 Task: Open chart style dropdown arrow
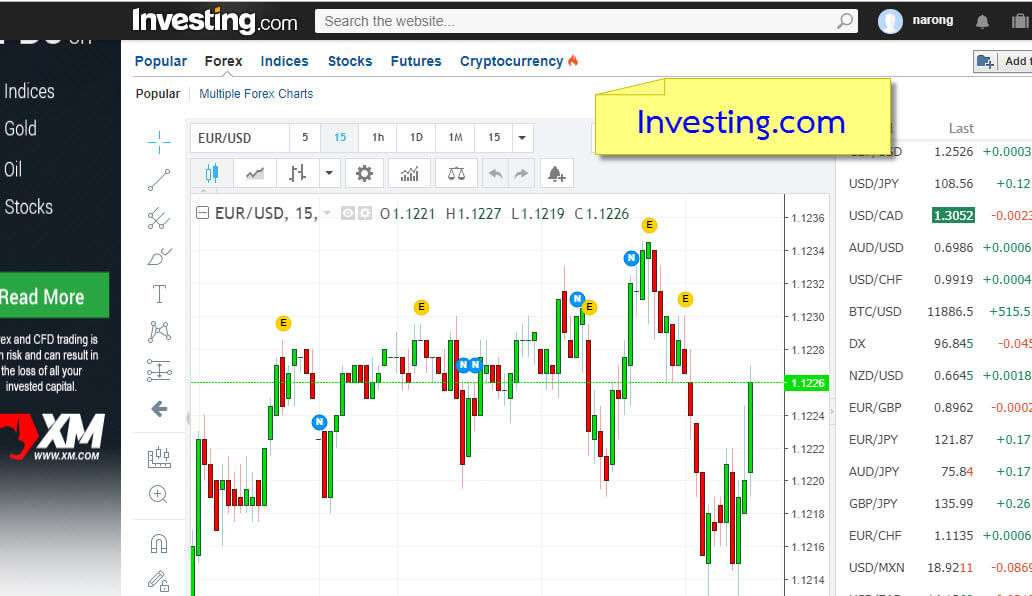point(329,173)
